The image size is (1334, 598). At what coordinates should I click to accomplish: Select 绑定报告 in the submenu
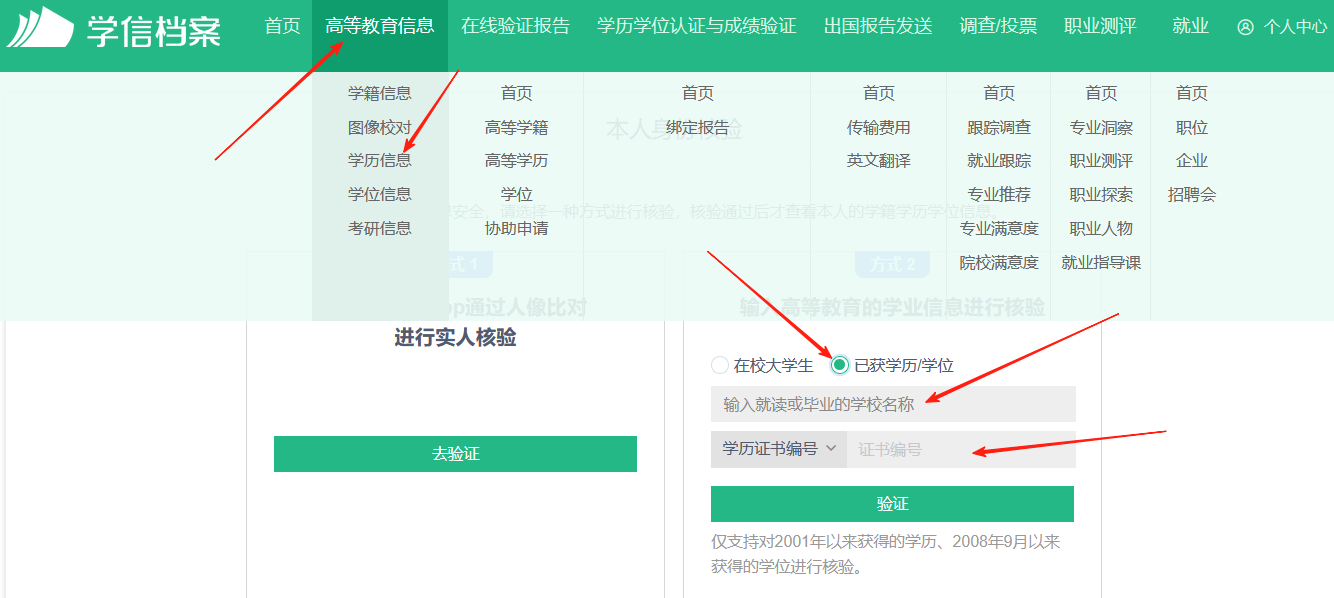coord(698,127)
